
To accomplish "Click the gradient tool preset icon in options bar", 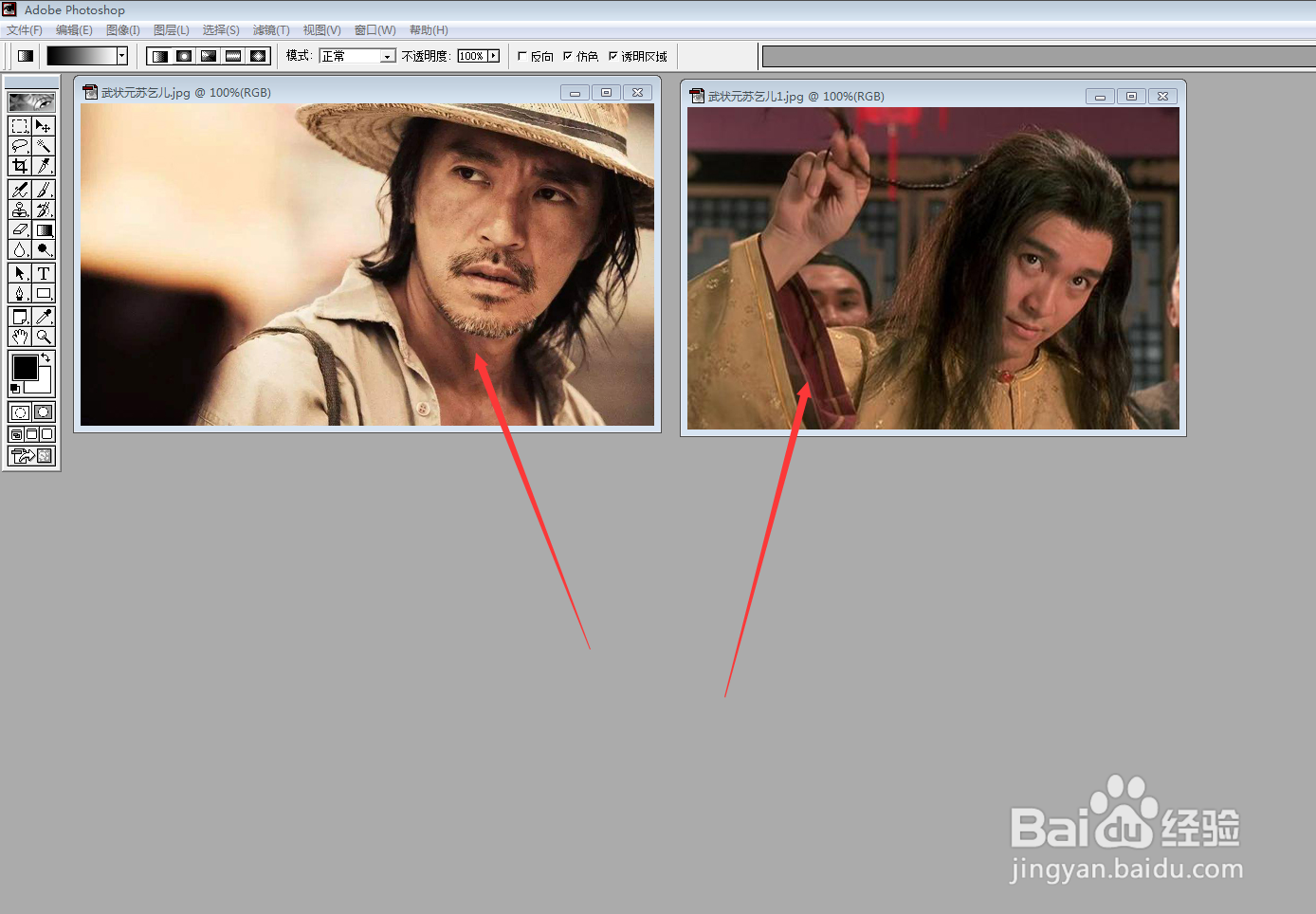I will pos(26,56).
